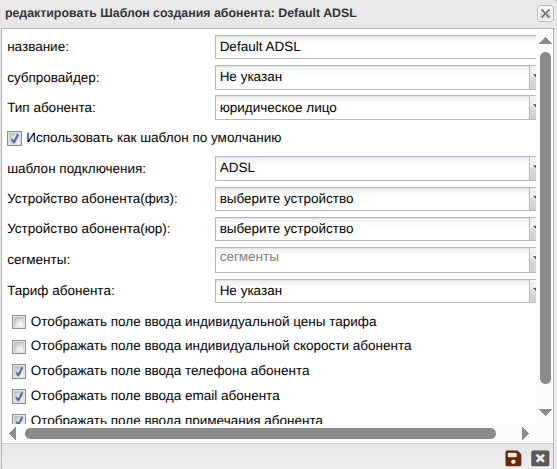The image size is (557, 469).
Task: Click the scroll right arrow at the bottom
Action: point(525,433)
